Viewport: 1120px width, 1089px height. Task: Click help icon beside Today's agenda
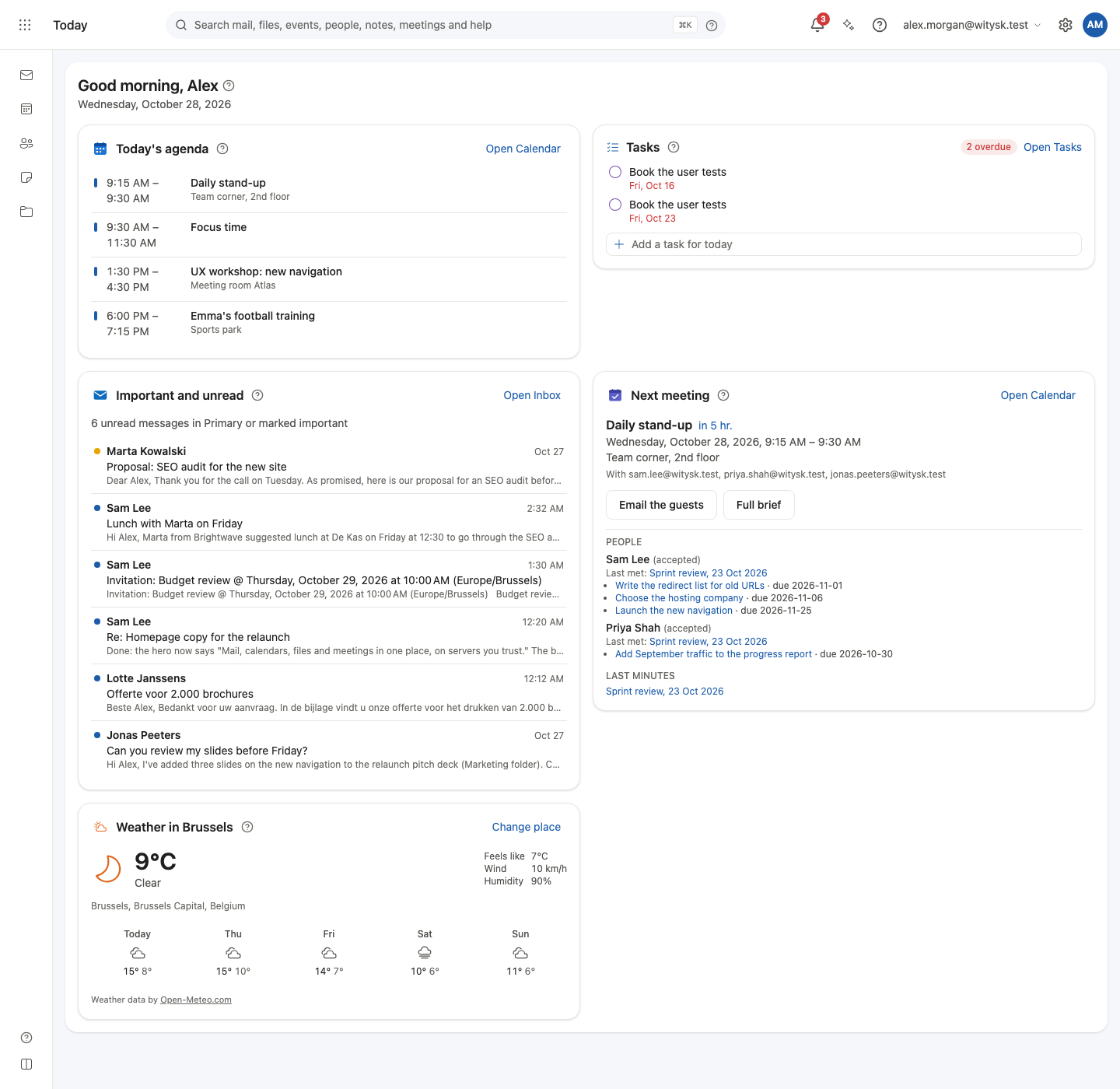pyautogui.click(x=222, y=149)
